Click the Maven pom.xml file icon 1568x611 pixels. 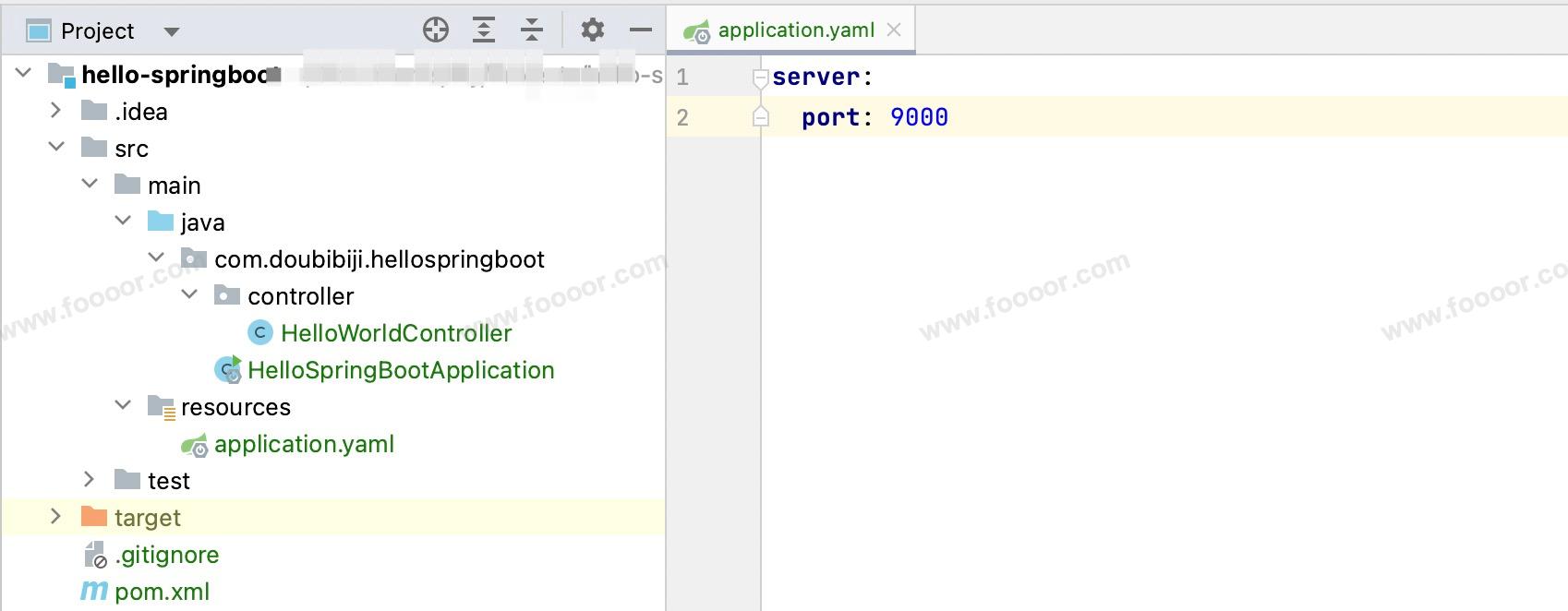pyautogui.click(x=94, y=591)
